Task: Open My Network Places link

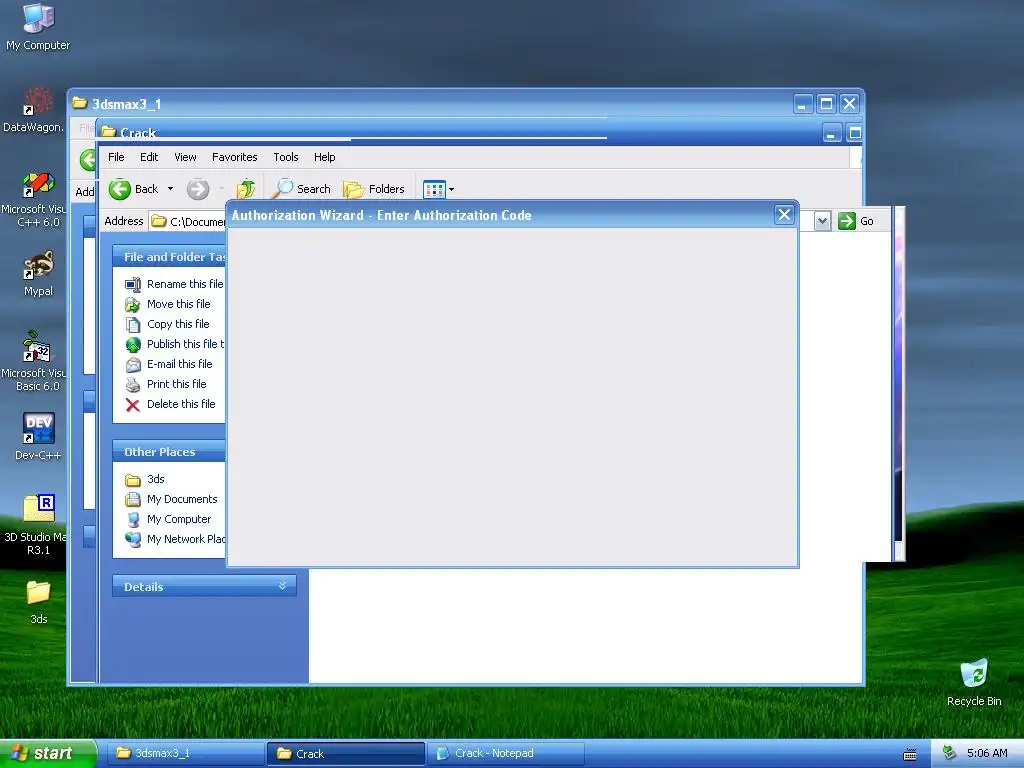Action: [x=175, y=539]
